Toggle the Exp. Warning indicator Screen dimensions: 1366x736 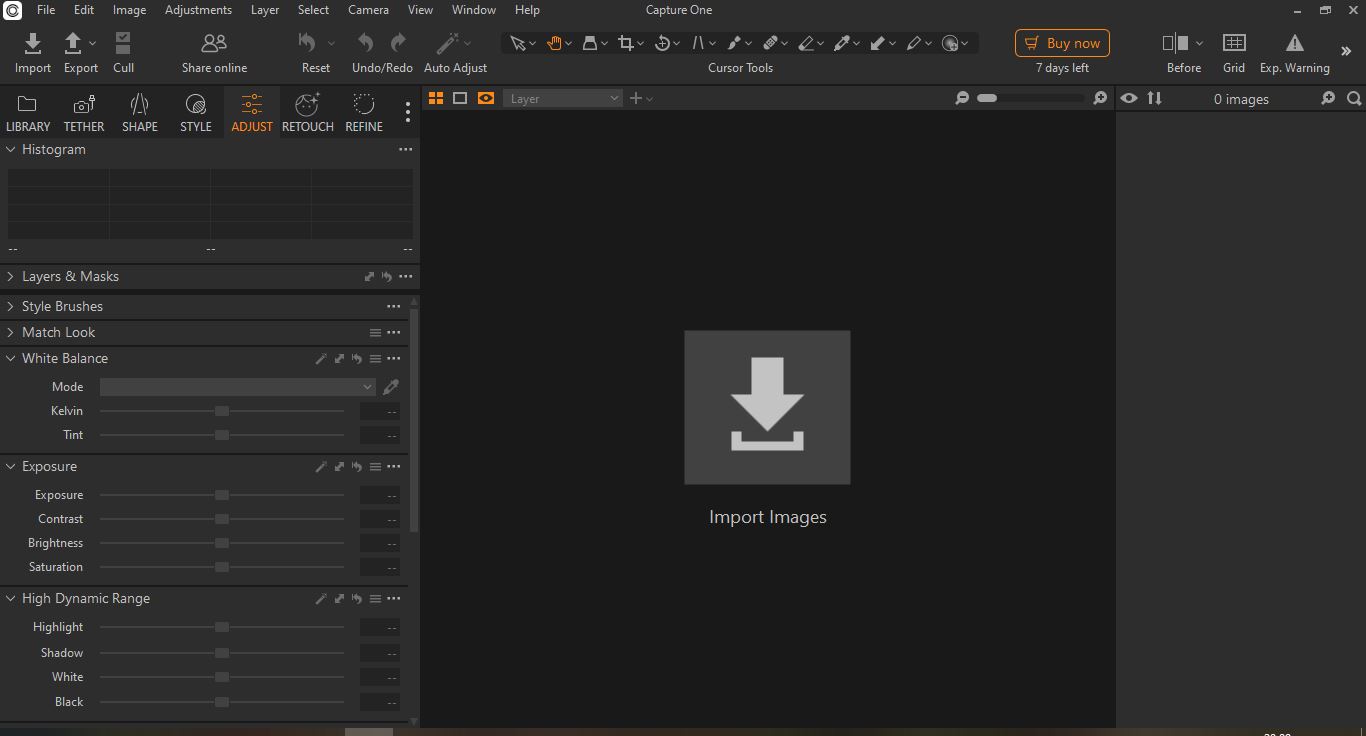(x=1294, y=44)
